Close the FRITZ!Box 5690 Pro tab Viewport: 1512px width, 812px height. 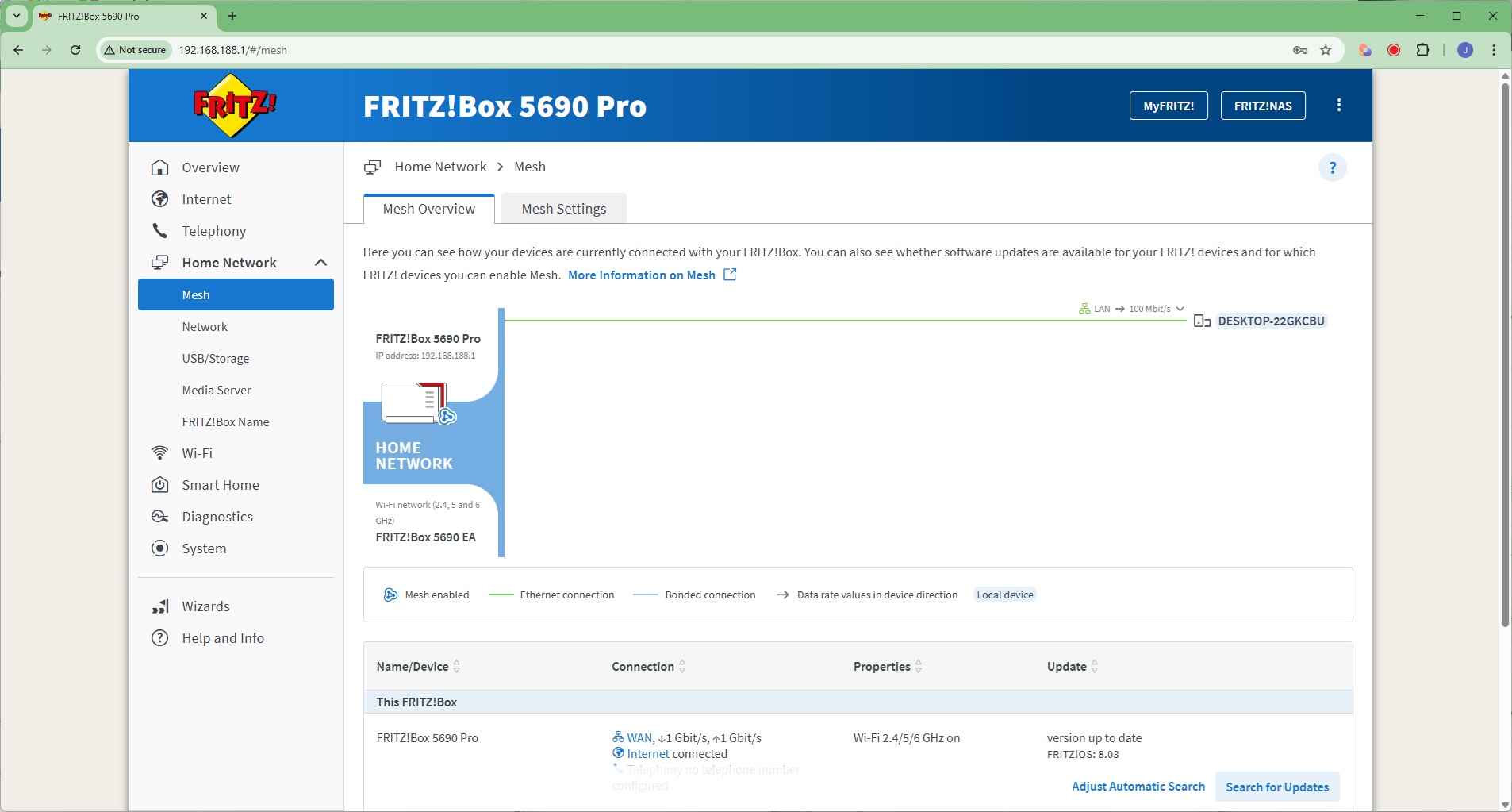click(204, 16)
